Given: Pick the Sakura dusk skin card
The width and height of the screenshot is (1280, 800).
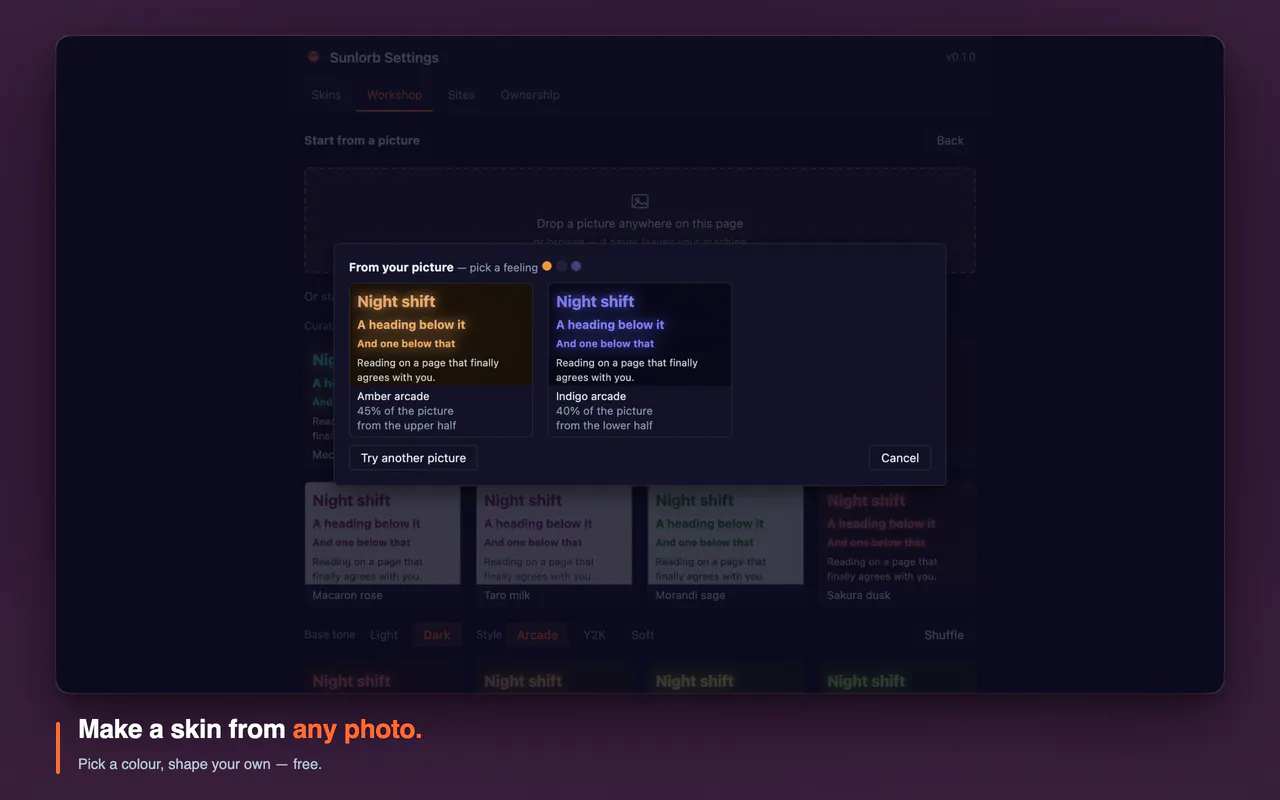Looking at the screenshot, I should [x=897, y=545].
